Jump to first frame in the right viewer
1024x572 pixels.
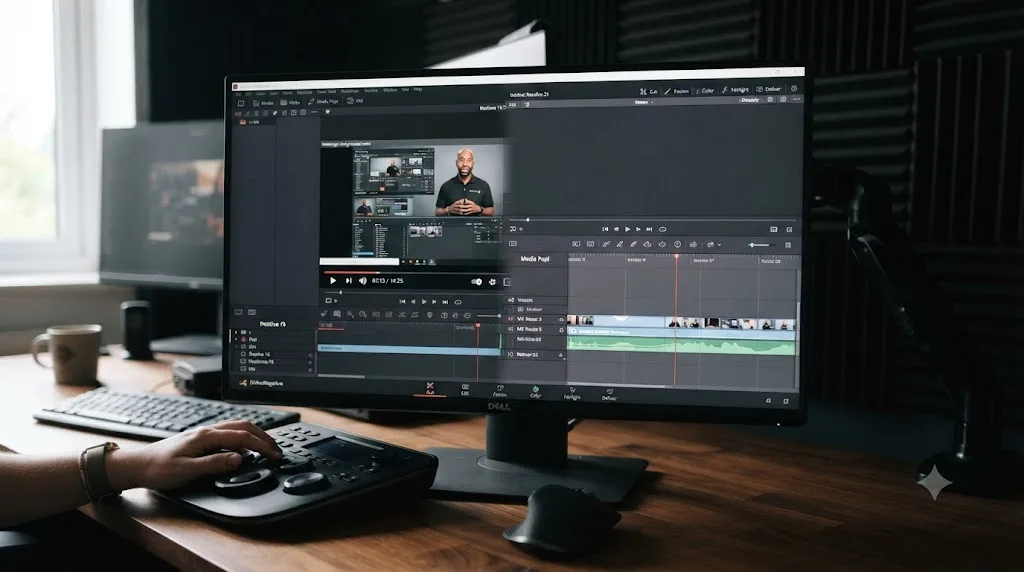[605, 229]
